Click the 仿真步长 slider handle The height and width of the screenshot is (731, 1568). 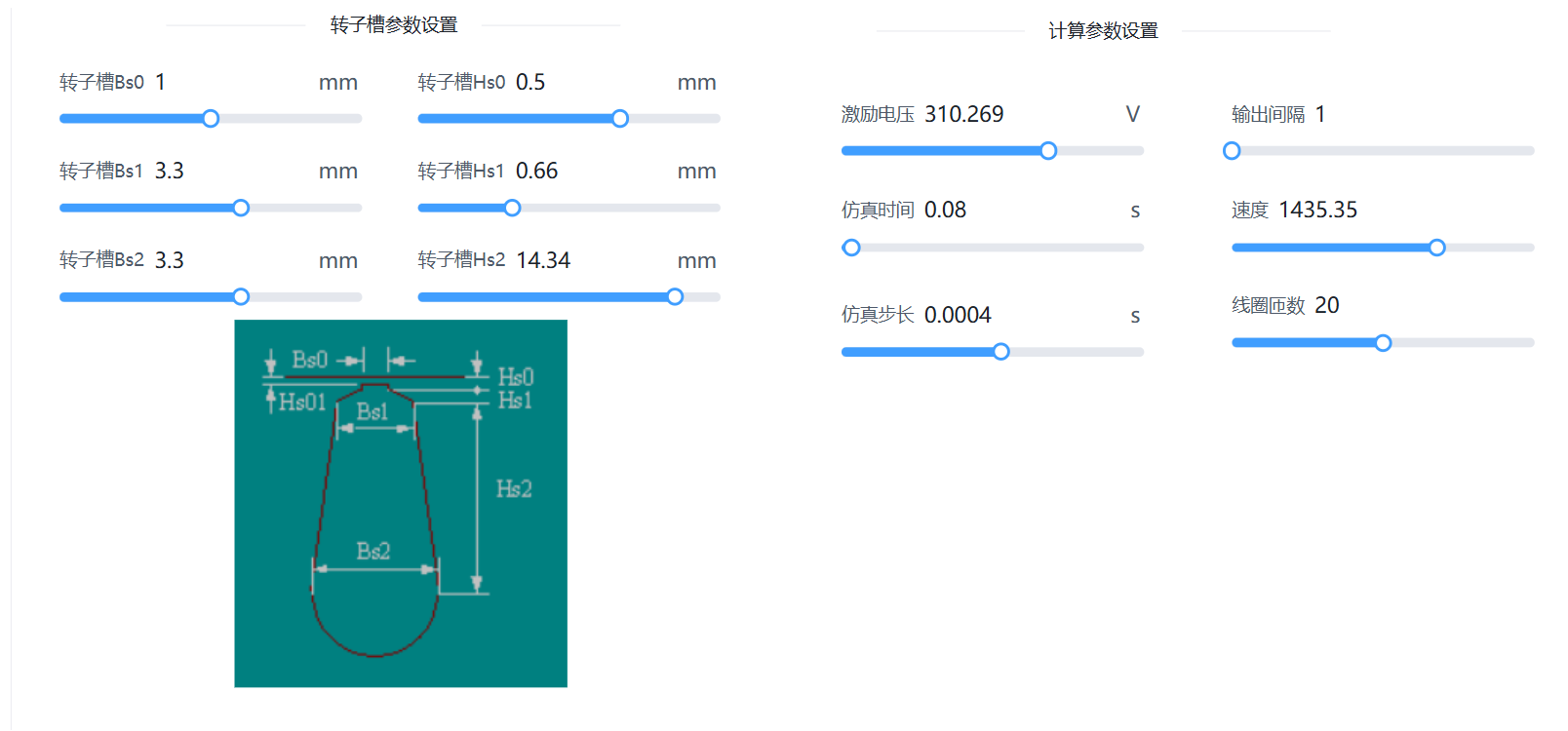(x=1001, y=352)
